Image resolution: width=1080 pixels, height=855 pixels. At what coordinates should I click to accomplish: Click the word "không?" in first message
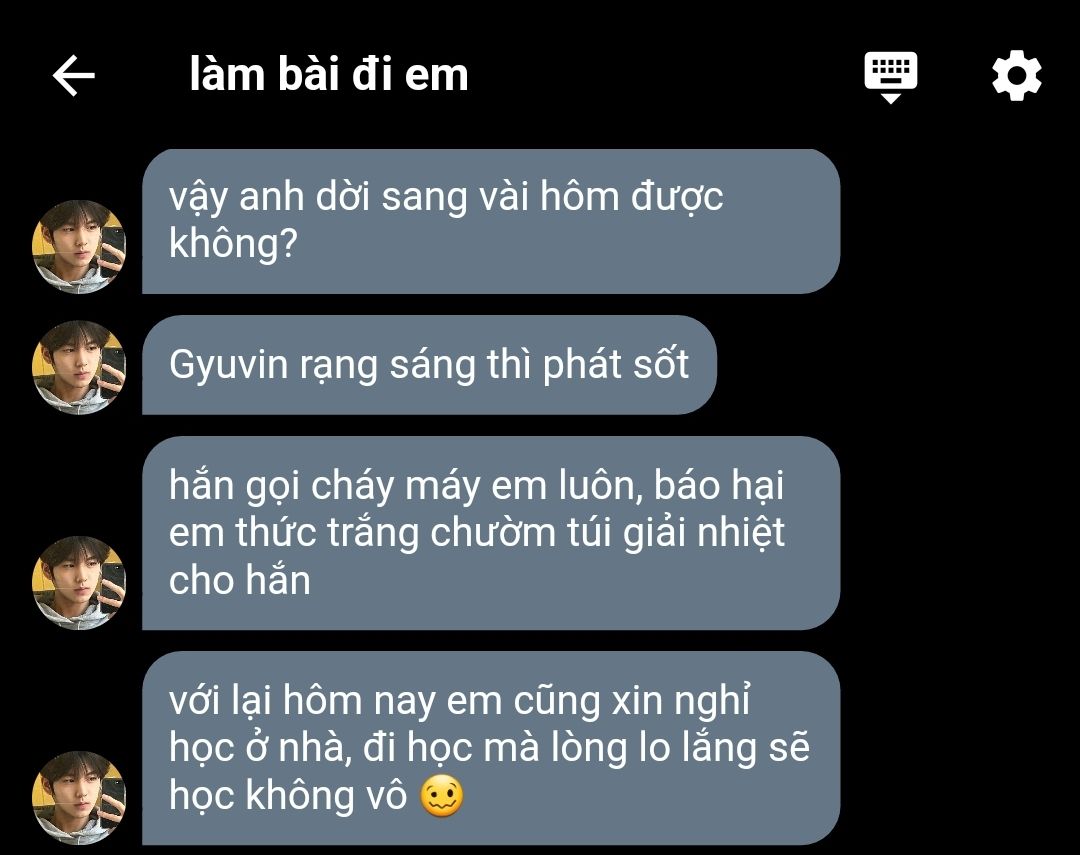[233, 244]
